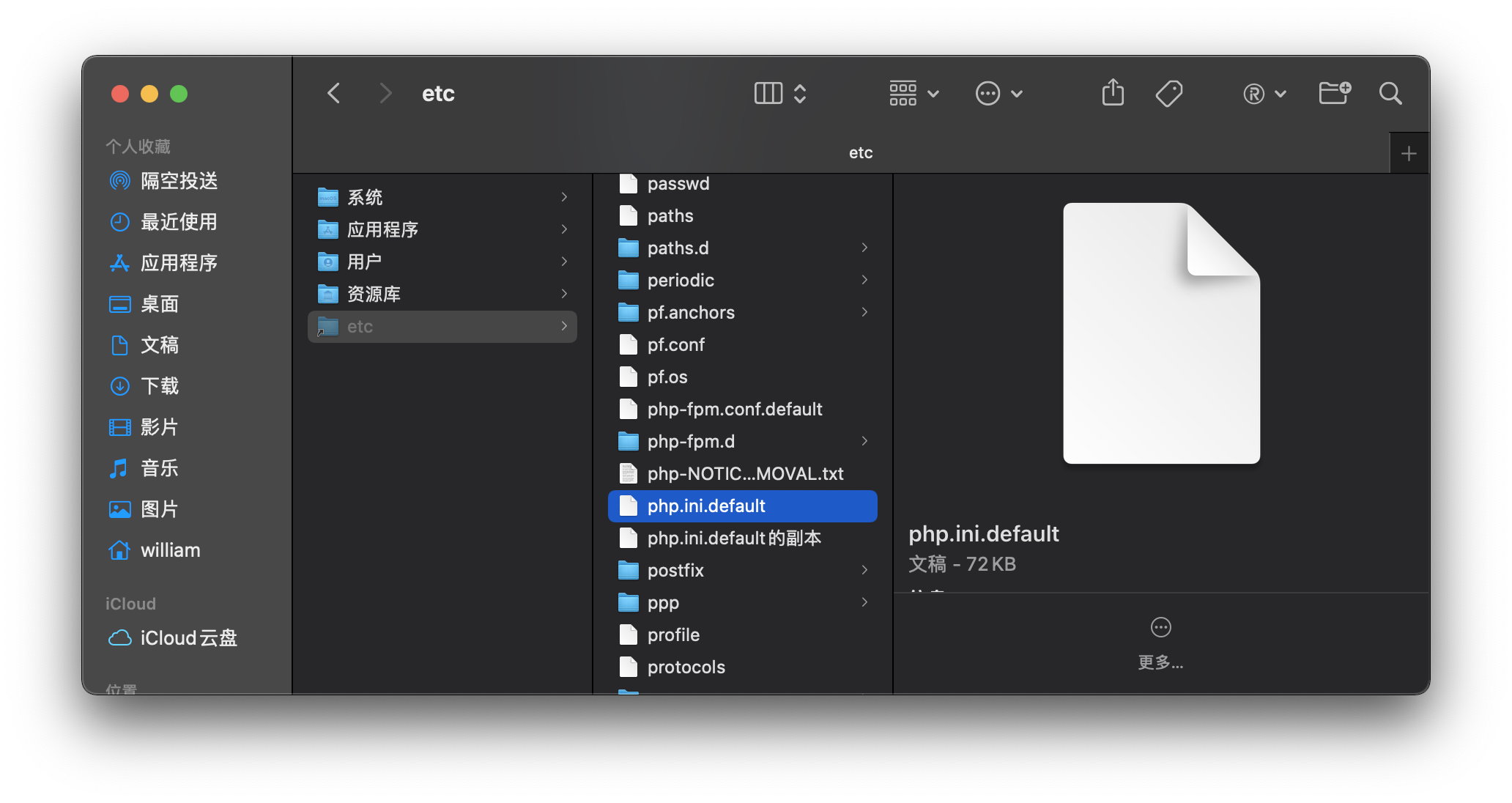Select the etc folder row
1512x803 pixels.
click(442, 326)
